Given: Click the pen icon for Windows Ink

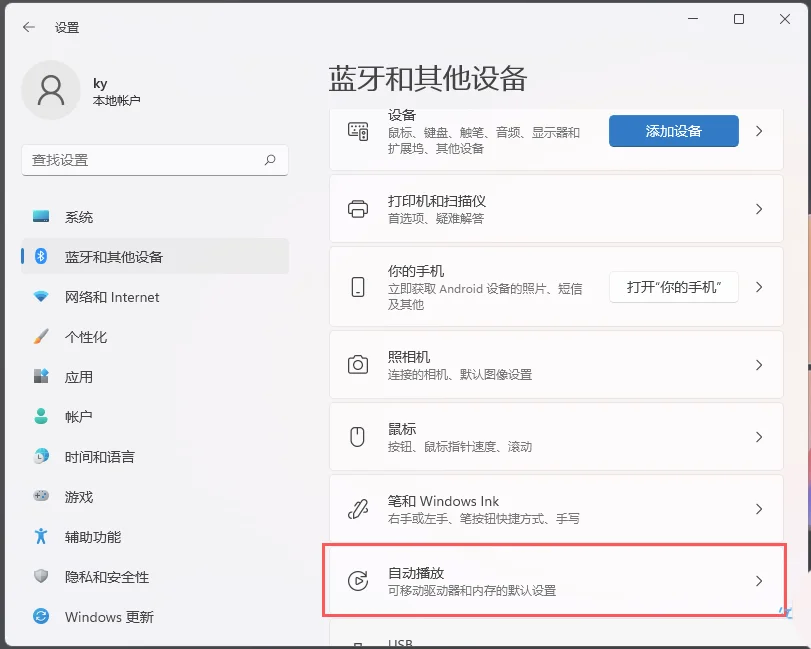Looking at the screenshot, I should coord(358,509).
